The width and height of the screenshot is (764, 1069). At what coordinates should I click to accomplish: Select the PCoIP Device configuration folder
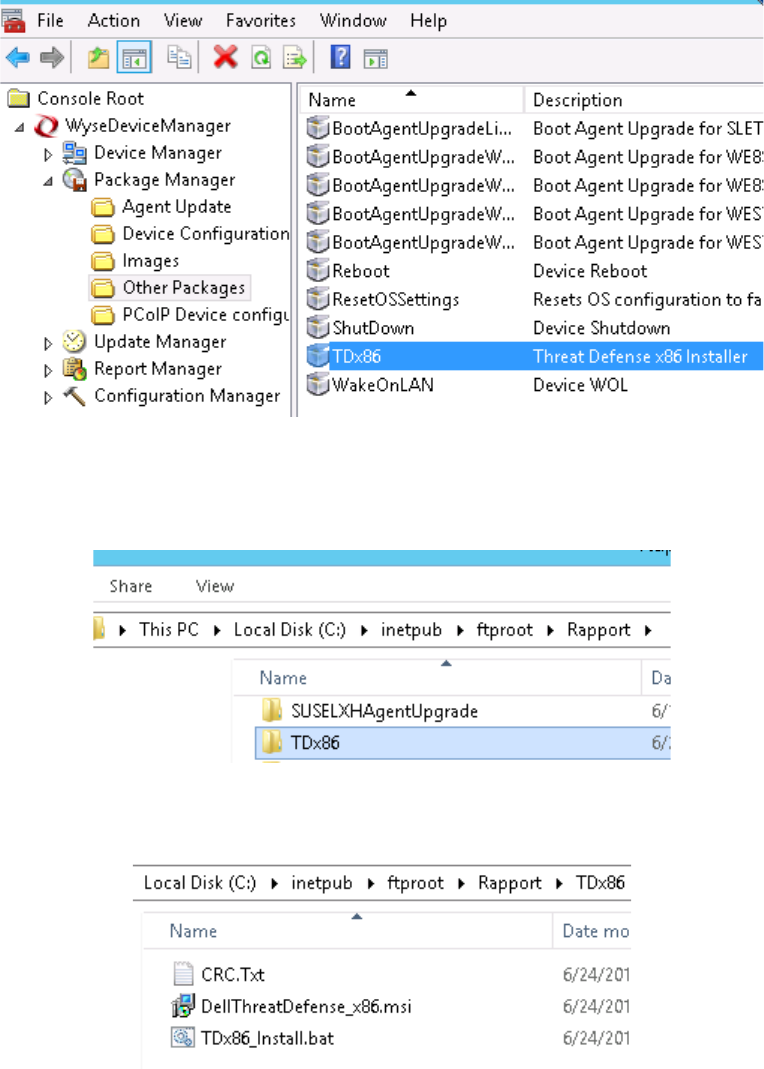coord(190,315)
